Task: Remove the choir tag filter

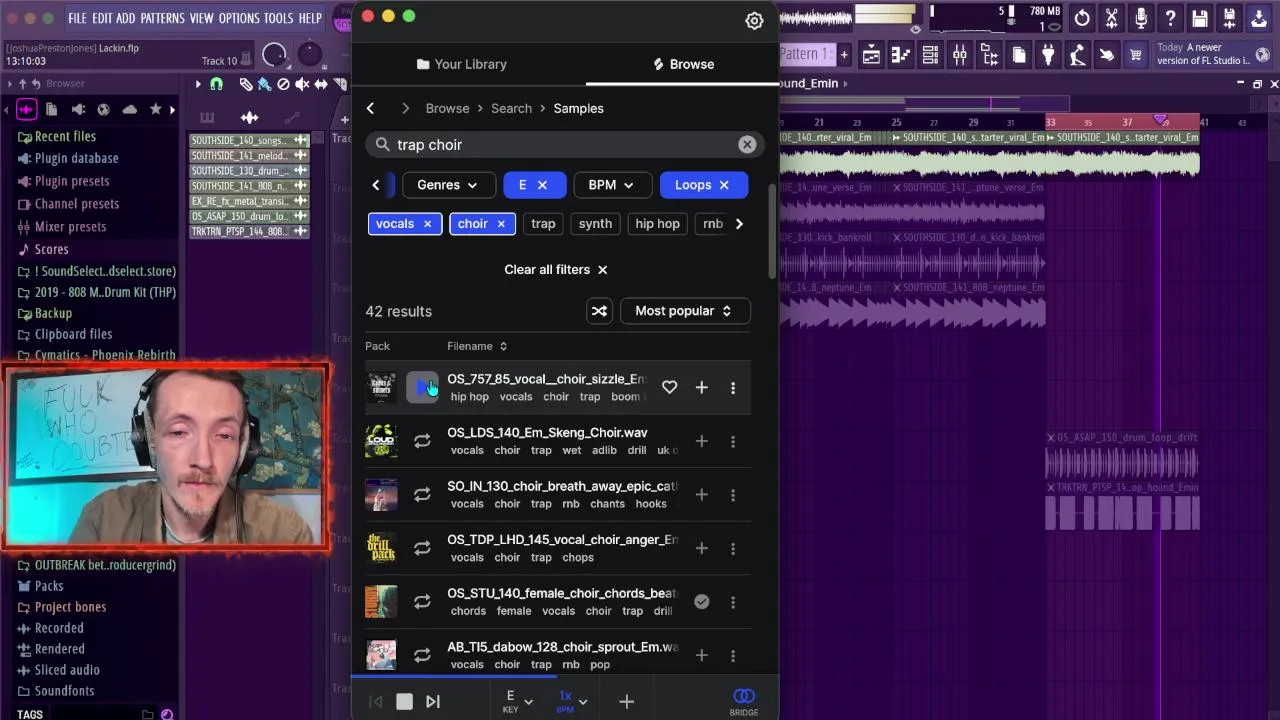Action: point(501,224)
